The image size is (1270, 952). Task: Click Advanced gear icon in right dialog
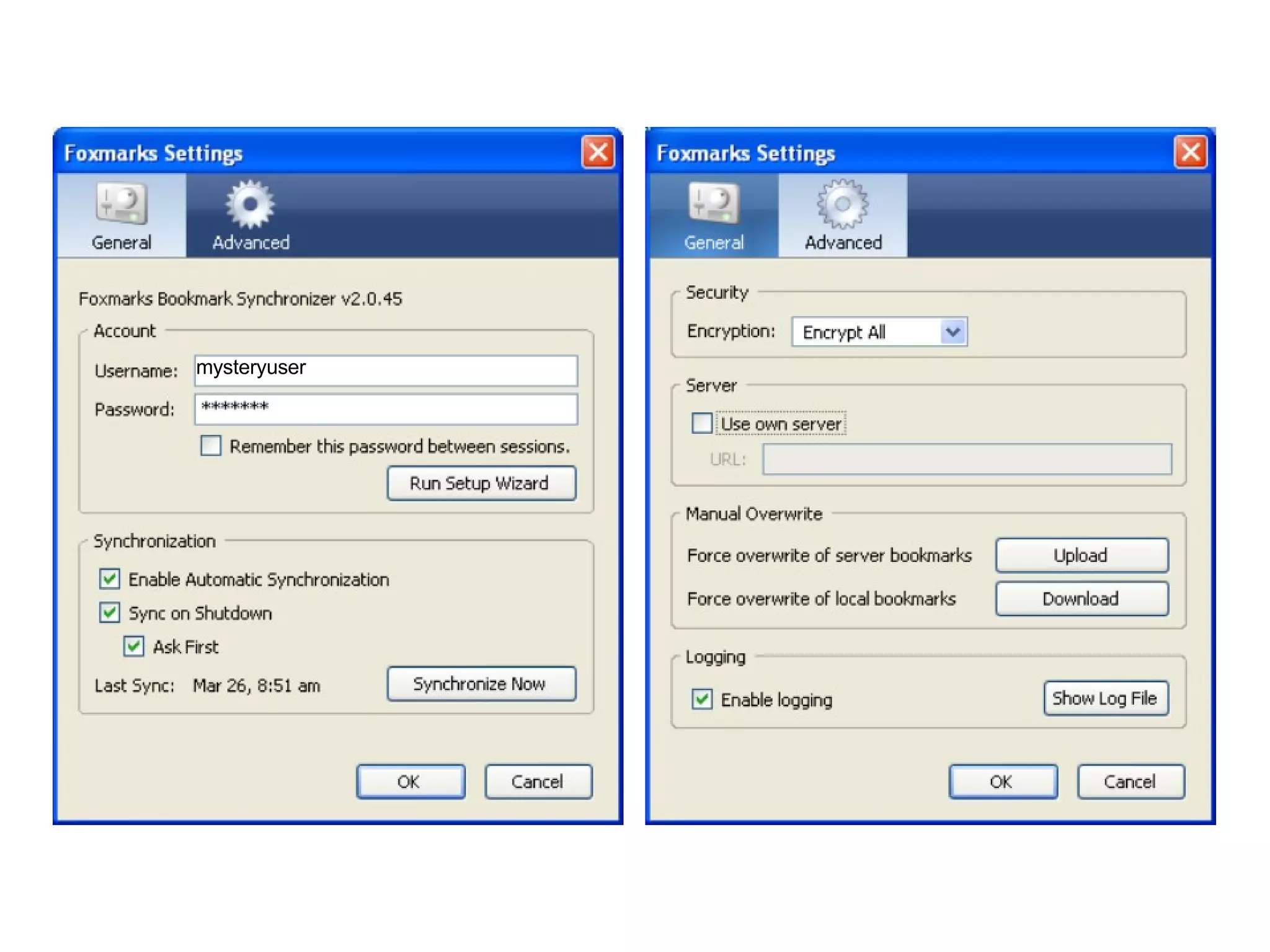(843, 204)
